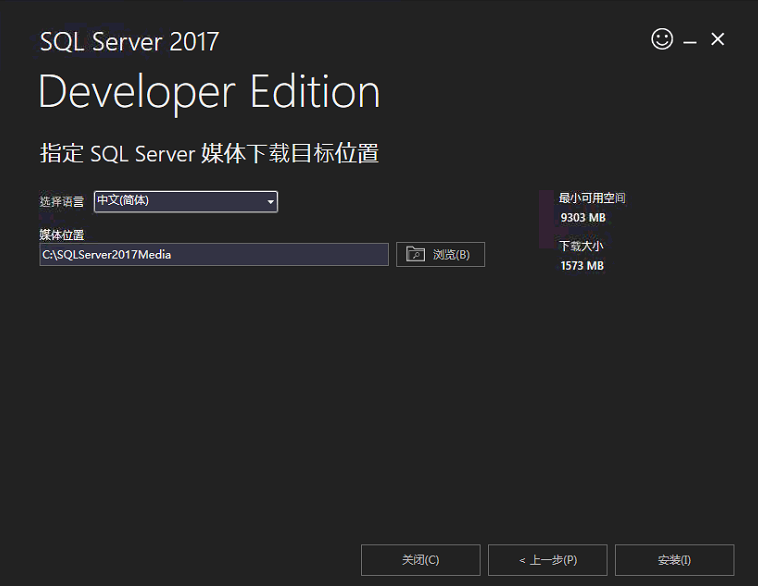Click the 1573 MB download size value
758x586 pixels.
tap(582, 265)
